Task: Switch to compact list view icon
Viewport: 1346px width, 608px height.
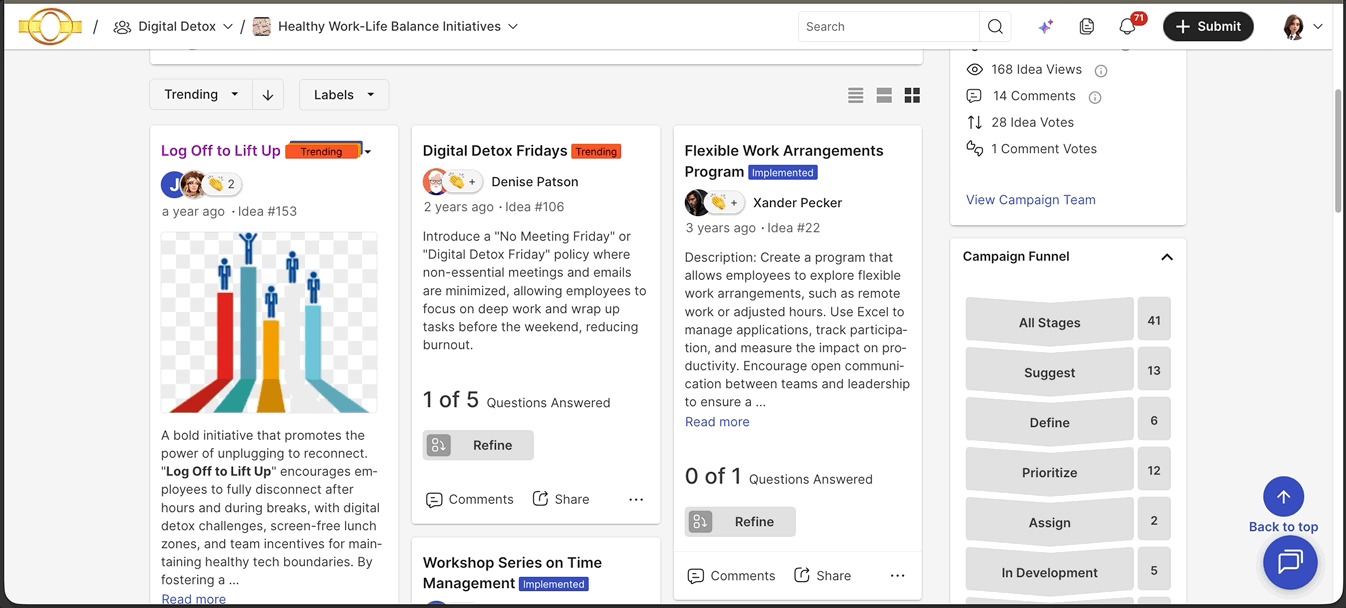Action: pos(855,95)
